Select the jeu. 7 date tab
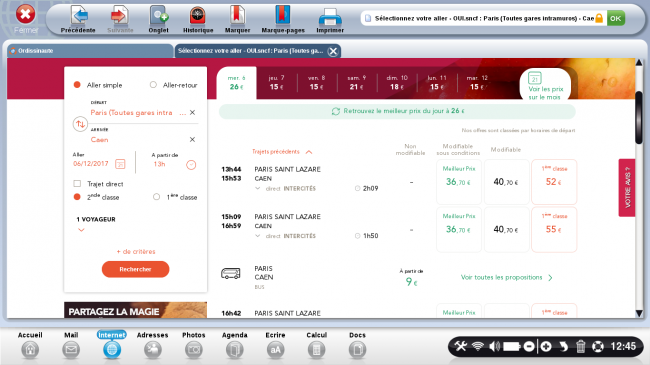Image resolution: width=650 pixels, height=365 pixels. [276, 83]
